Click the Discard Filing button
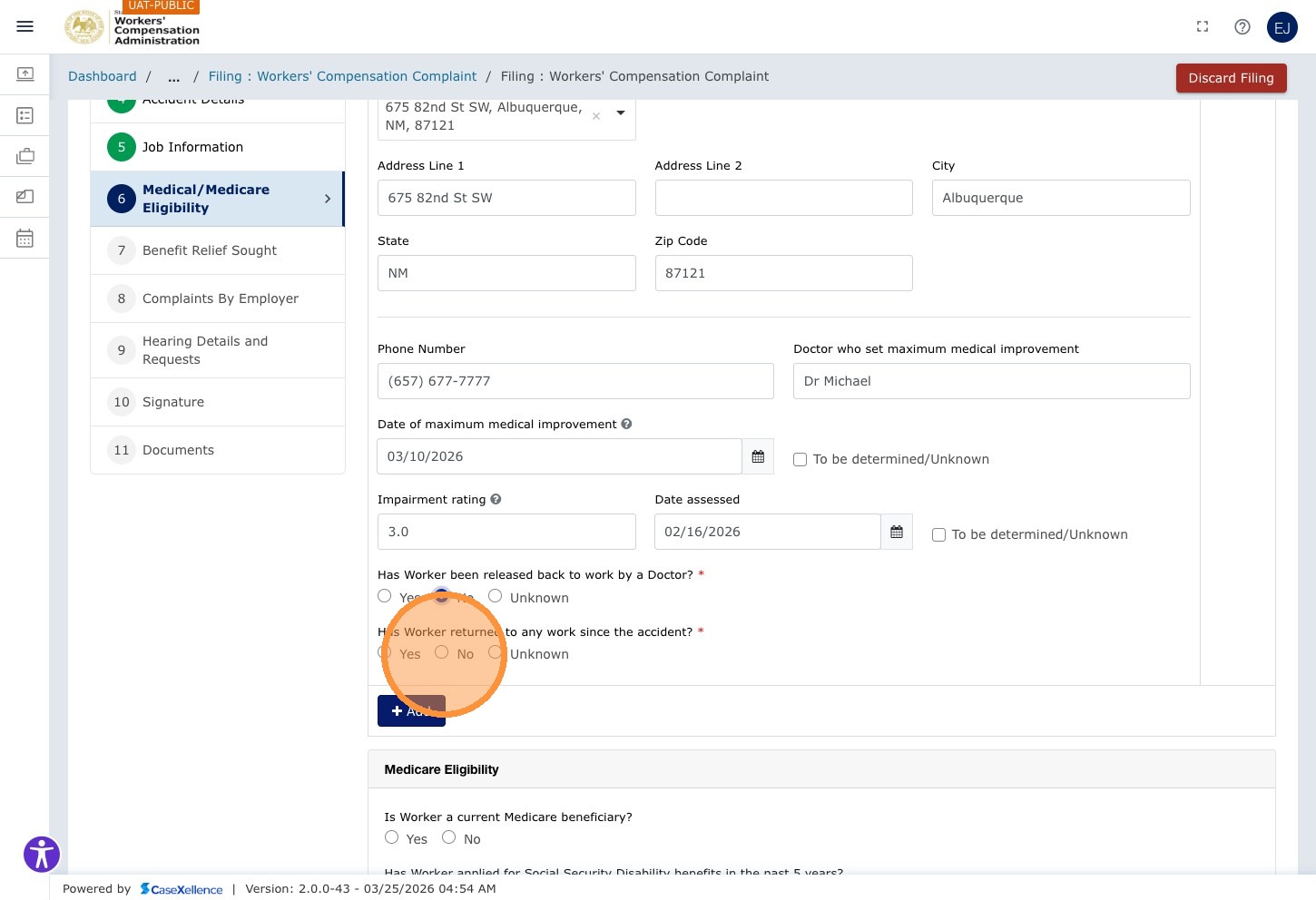 (1231, 78)
